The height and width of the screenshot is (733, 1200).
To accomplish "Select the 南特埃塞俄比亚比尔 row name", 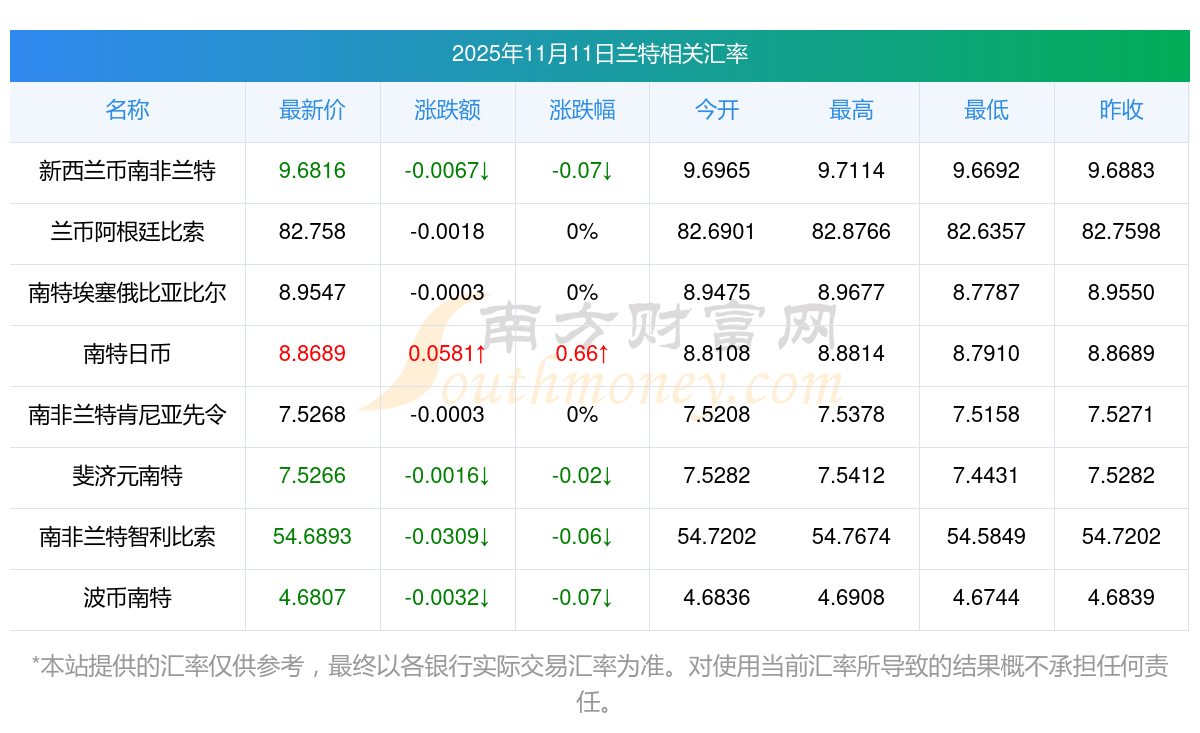I will pos(127,293).
